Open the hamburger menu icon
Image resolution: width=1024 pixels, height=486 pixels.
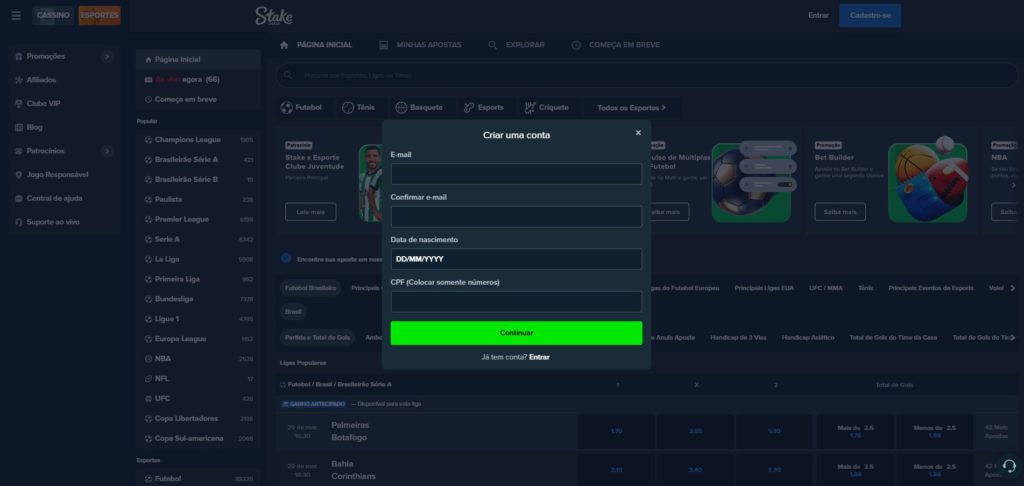pyautogui.click(x=16, y=16)
